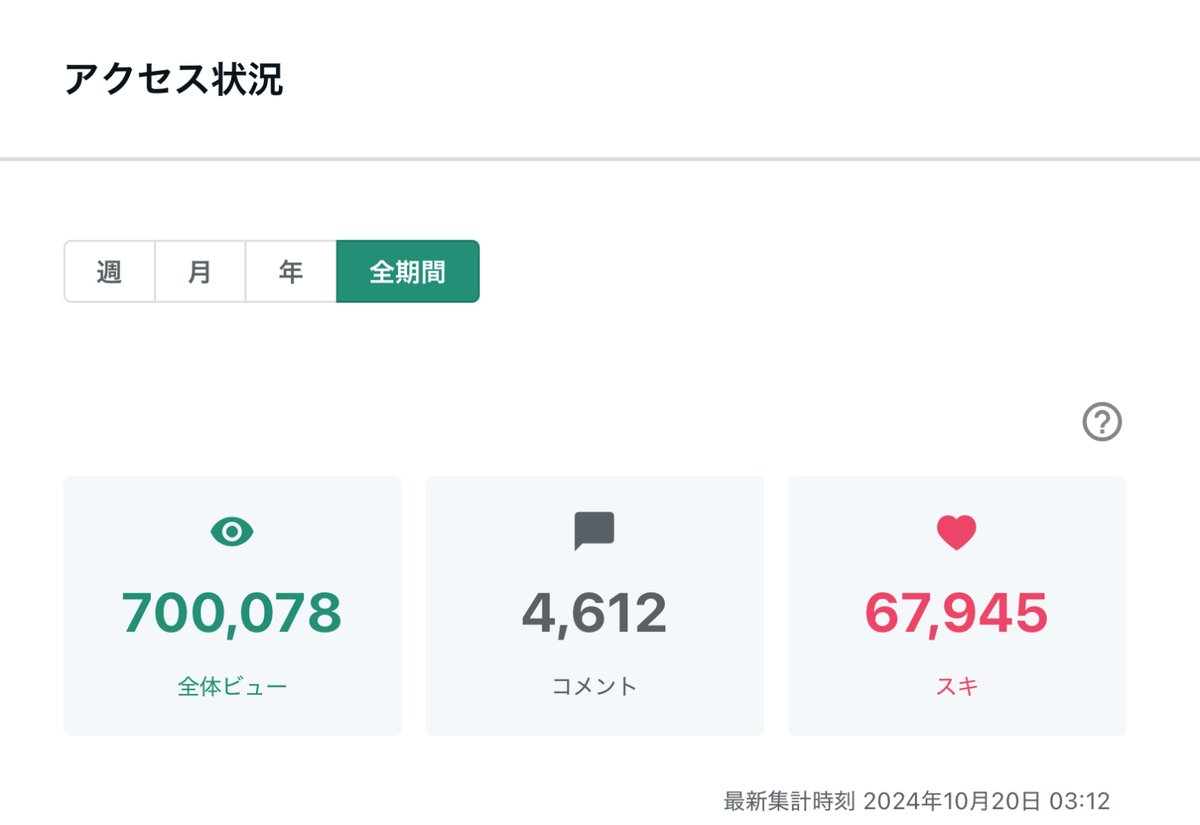Click the 全体ビュー label
Viewport: 1200px width, 825px height.
click(x=232, y=687)
